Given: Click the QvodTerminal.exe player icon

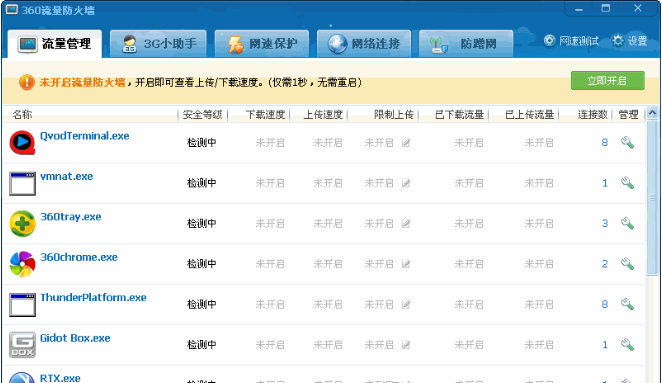Looking at the screenshot, I should tap(22, 142).
